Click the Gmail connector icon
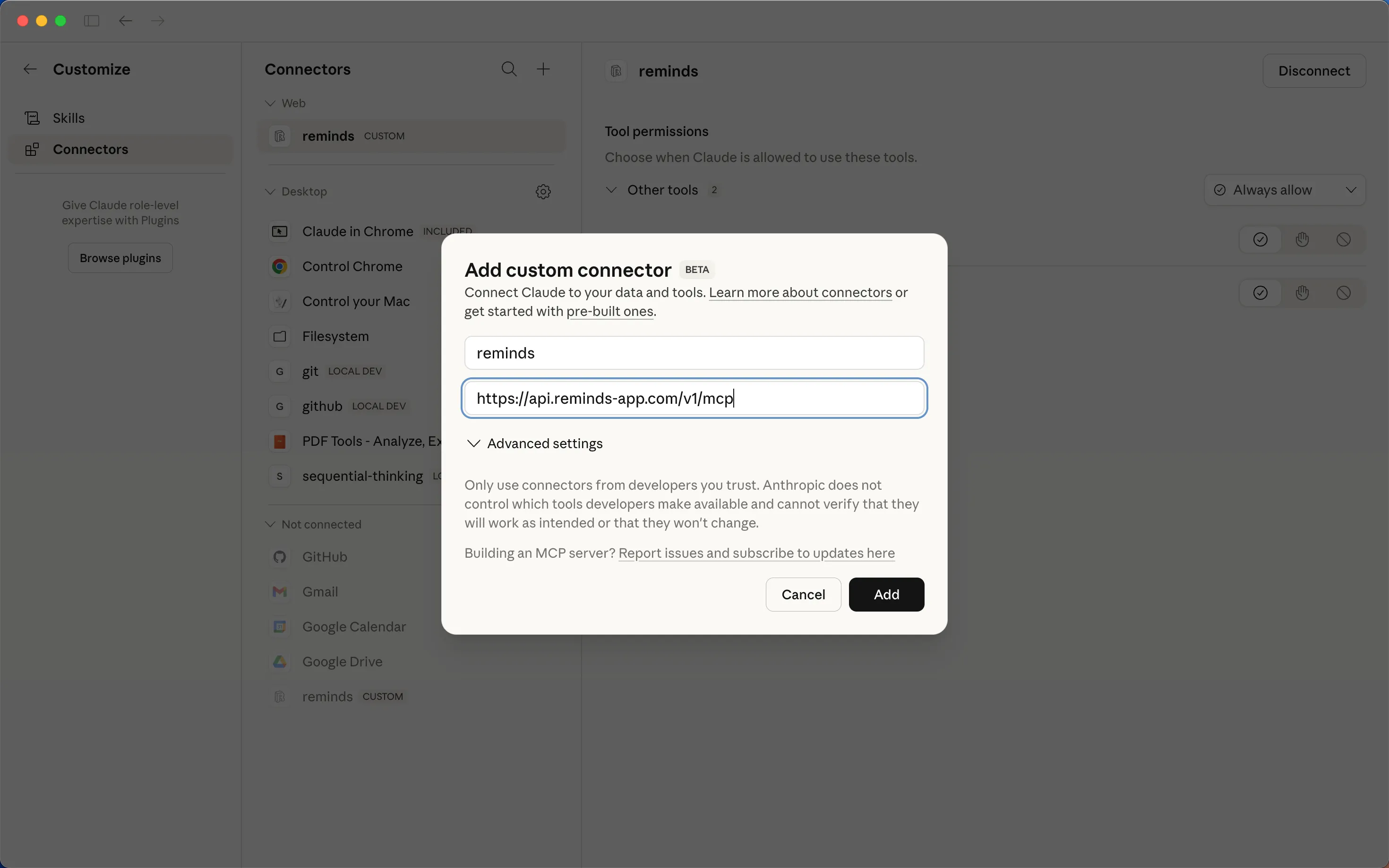The image size is (1389, 868). [x=280, y=592]
